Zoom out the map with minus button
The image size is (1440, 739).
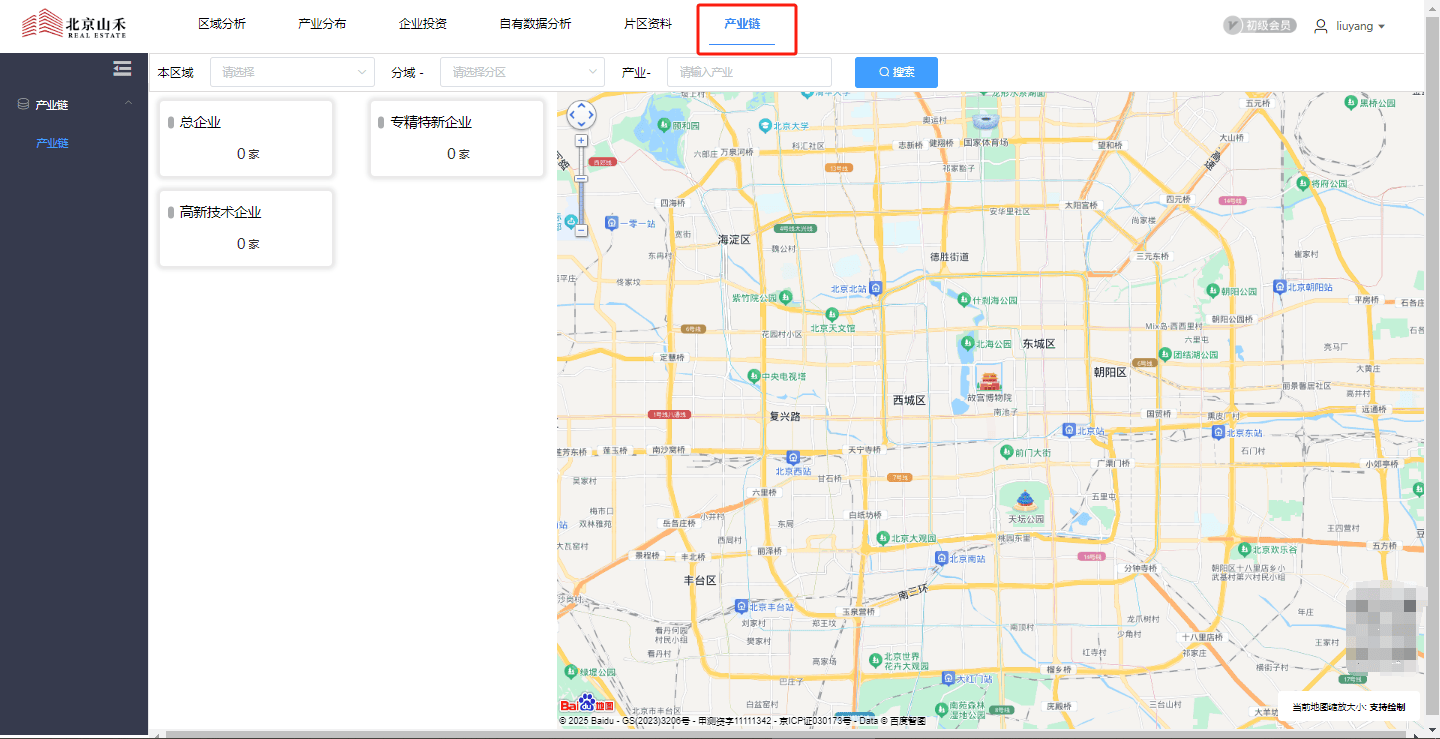tap(581, 230)
